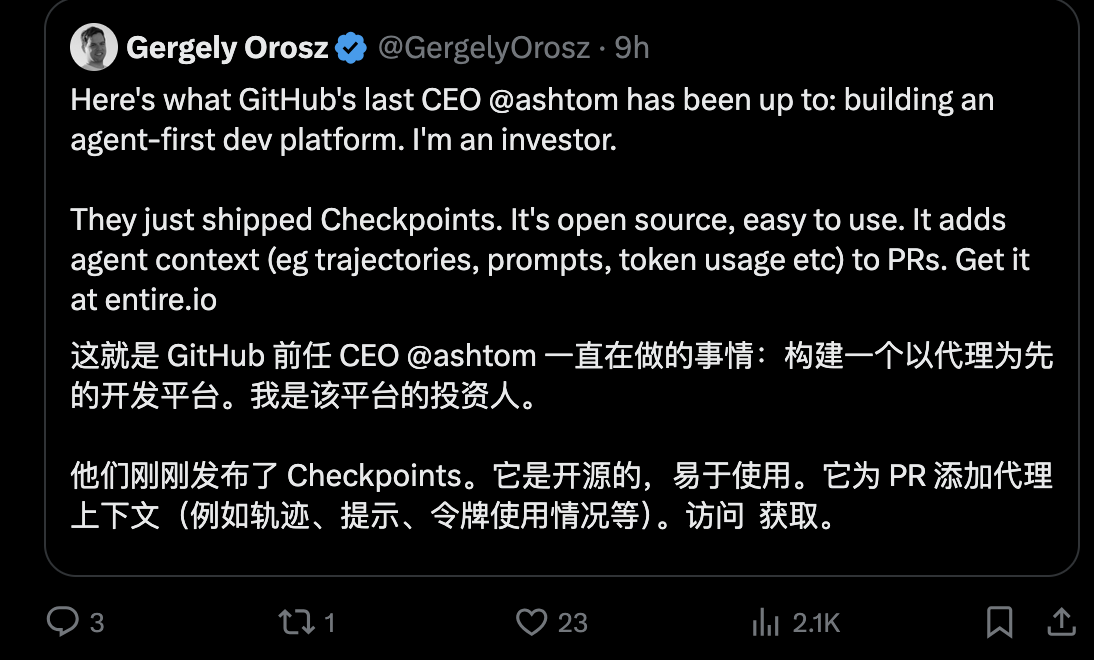Click the Chinese translated Checkpoints paragraph
Viewport: 1094px width, 660px height.
click(x=560, y=496)
